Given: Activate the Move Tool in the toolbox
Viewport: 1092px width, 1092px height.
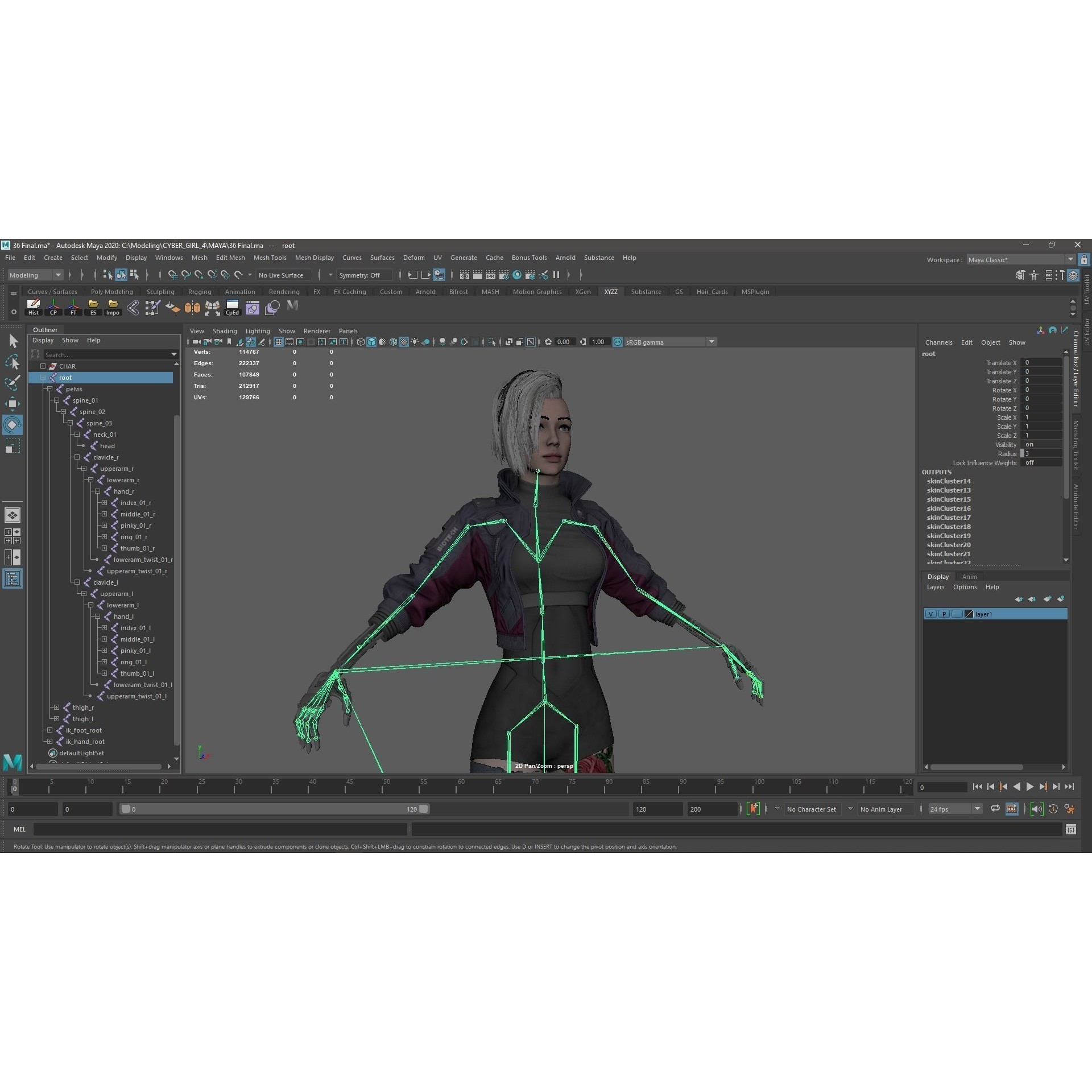Looking at the screenshot, I should [x=13, y=404].
